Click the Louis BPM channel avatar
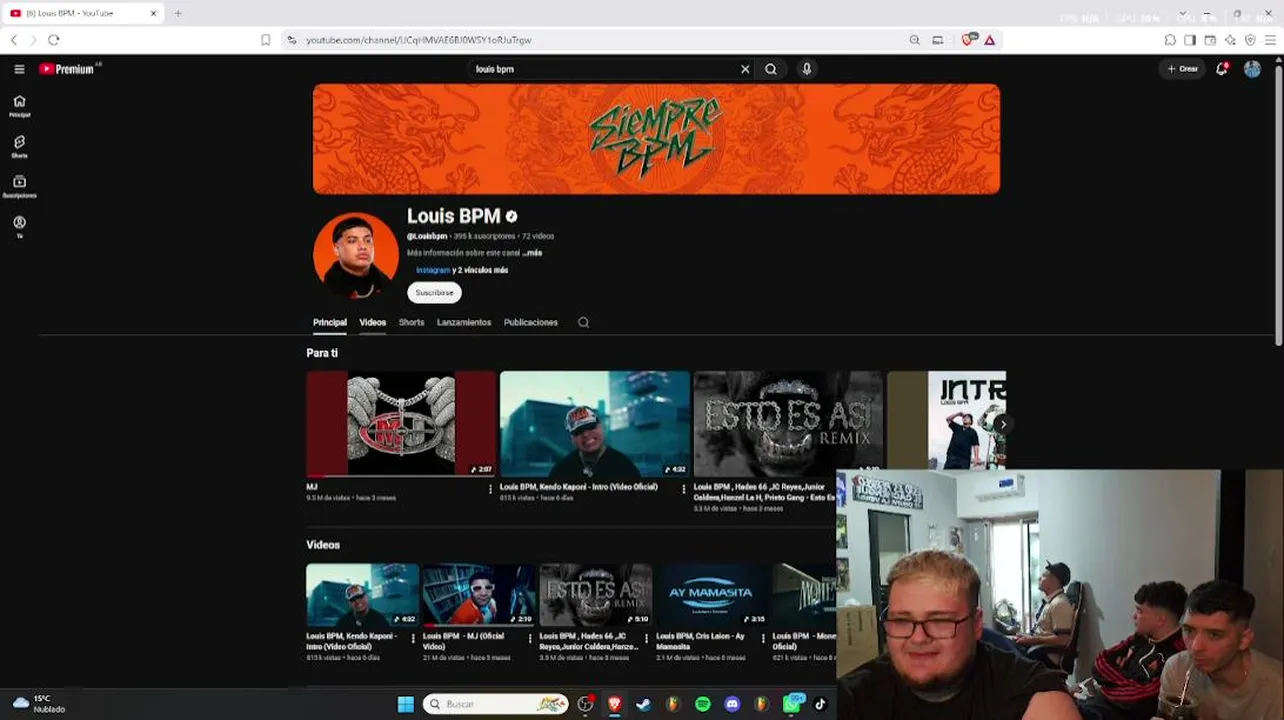The image size is (1284, 720). pos(356,255)
